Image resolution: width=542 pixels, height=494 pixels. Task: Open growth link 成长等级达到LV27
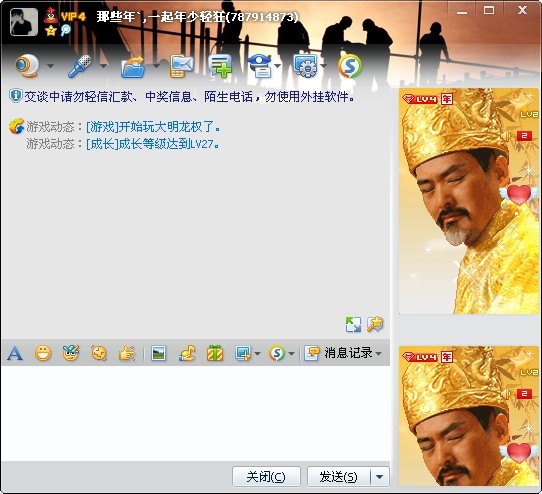pyautogui.click(x=152, y=143)
